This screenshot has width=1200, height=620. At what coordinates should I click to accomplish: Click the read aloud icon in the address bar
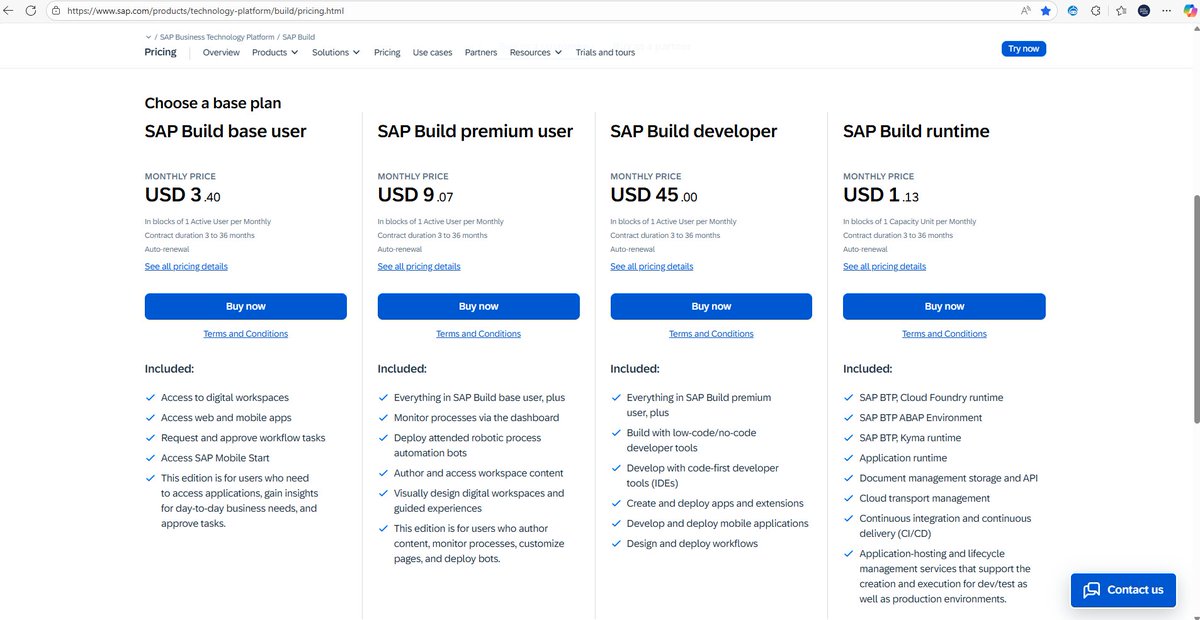(x=1026, y=11)
